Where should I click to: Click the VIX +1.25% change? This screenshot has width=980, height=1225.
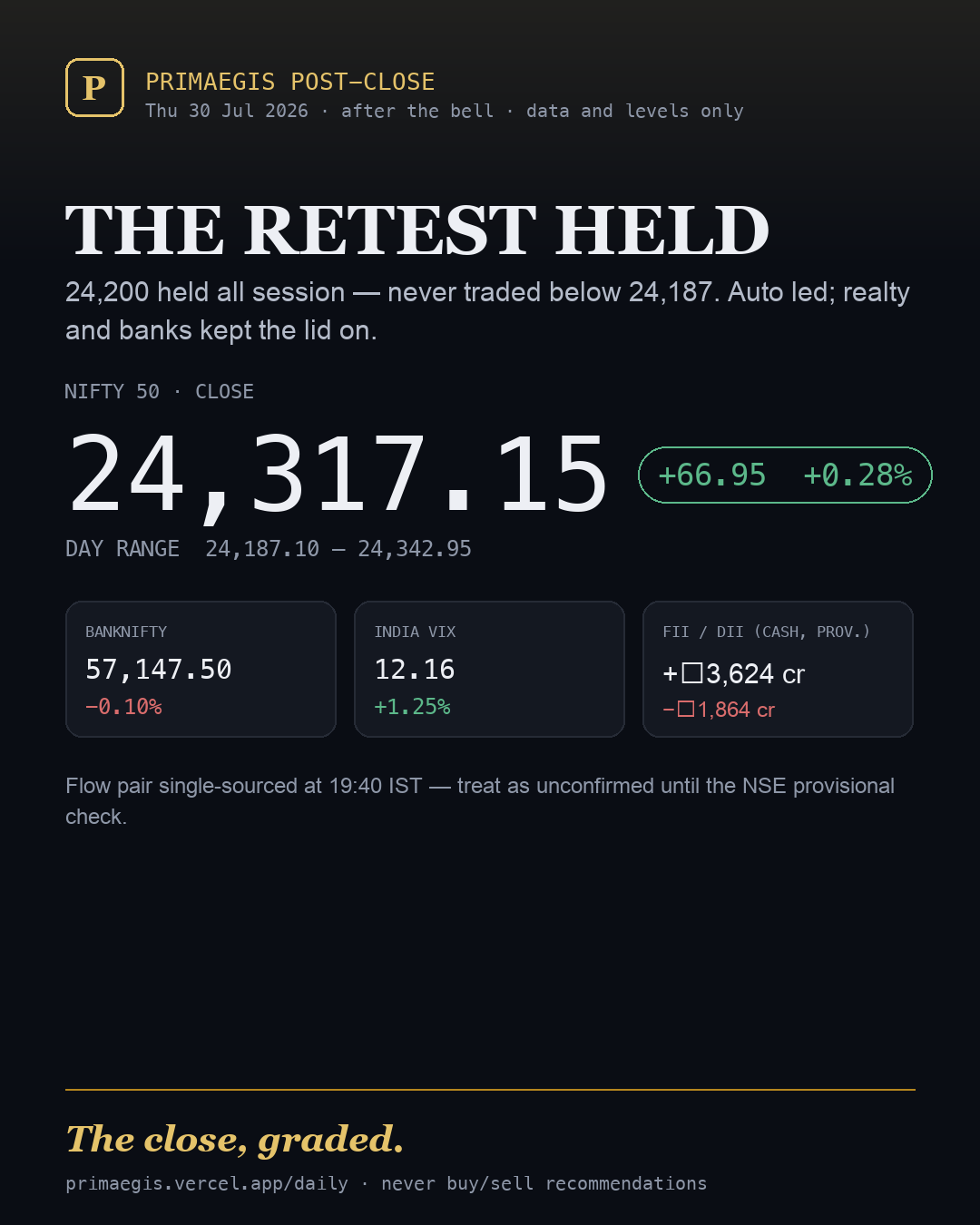pos(412,707)
